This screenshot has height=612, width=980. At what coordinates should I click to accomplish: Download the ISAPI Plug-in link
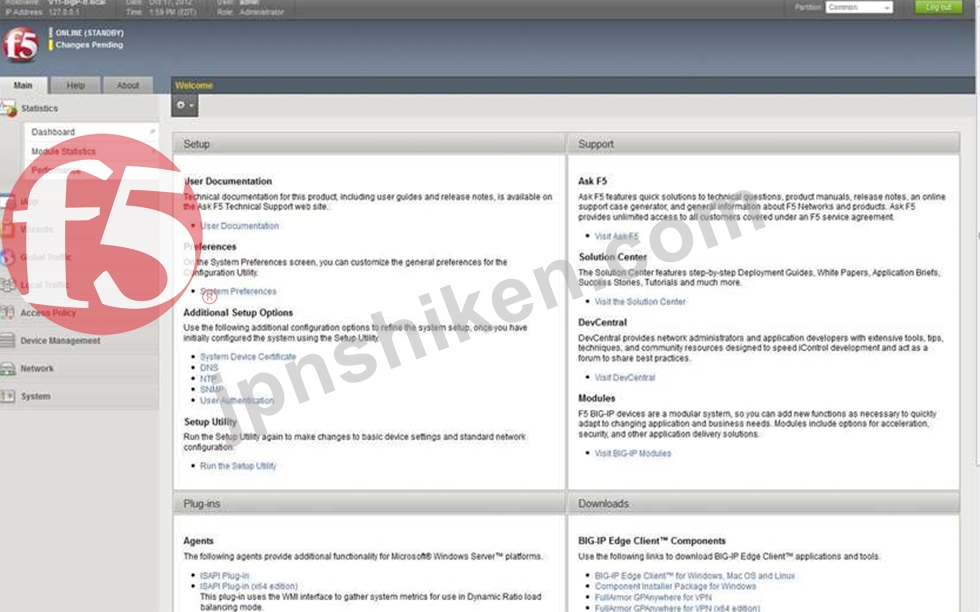(224, 576)
